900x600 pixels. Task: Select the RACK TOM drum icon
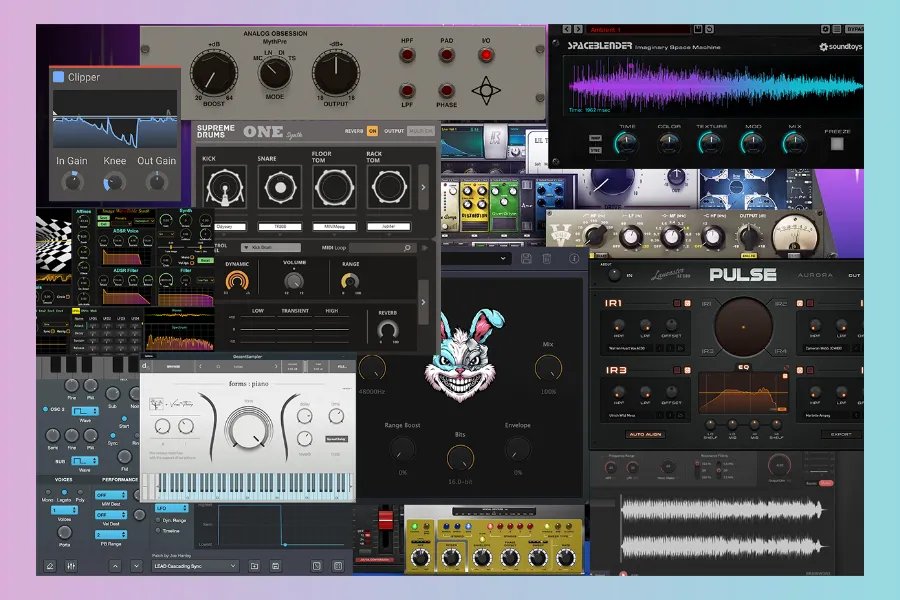click(x=389, y=187)
